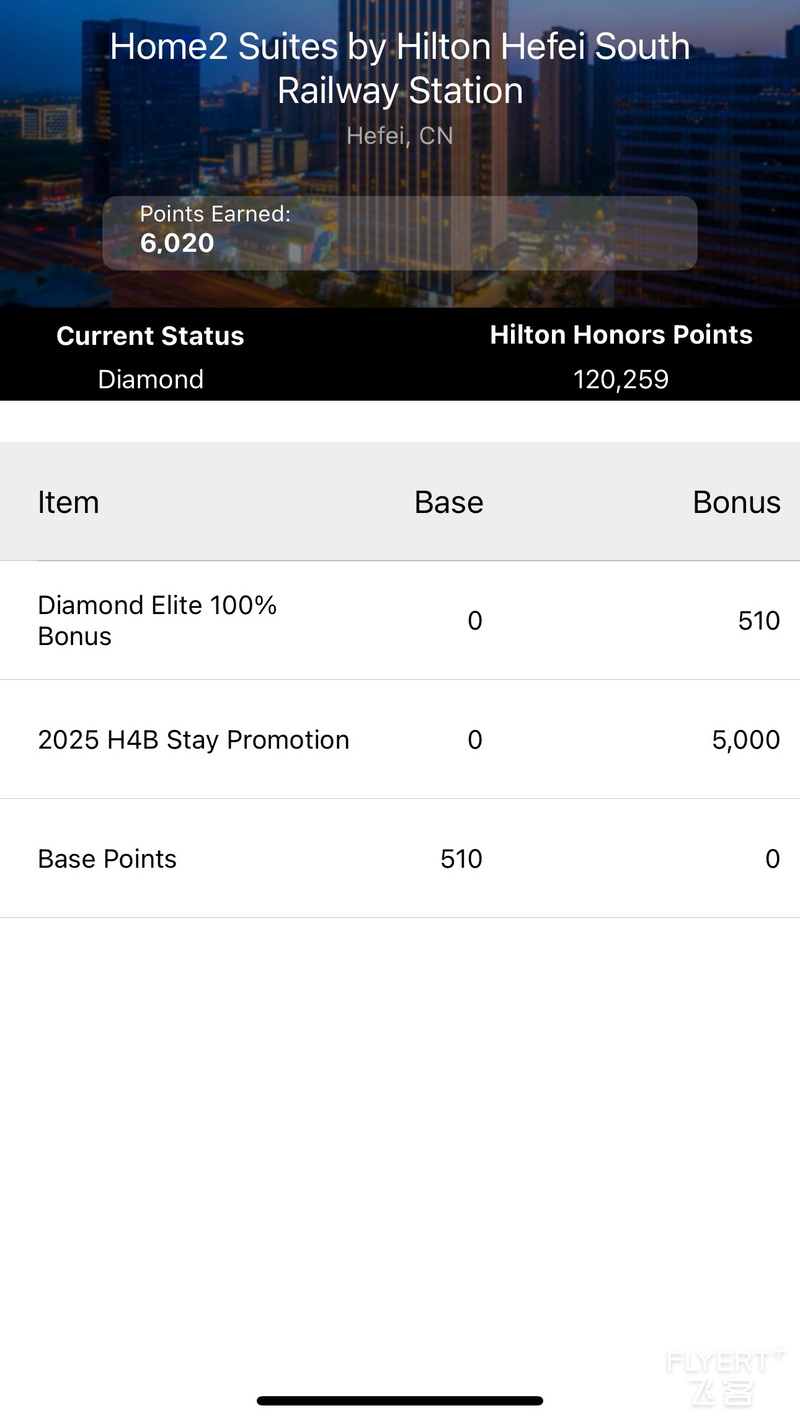Select the 2025 H4B Stay Promotion row
The height and width of the screenshot is (1421, 800).
pyautogui.click(x=400, y=739)
